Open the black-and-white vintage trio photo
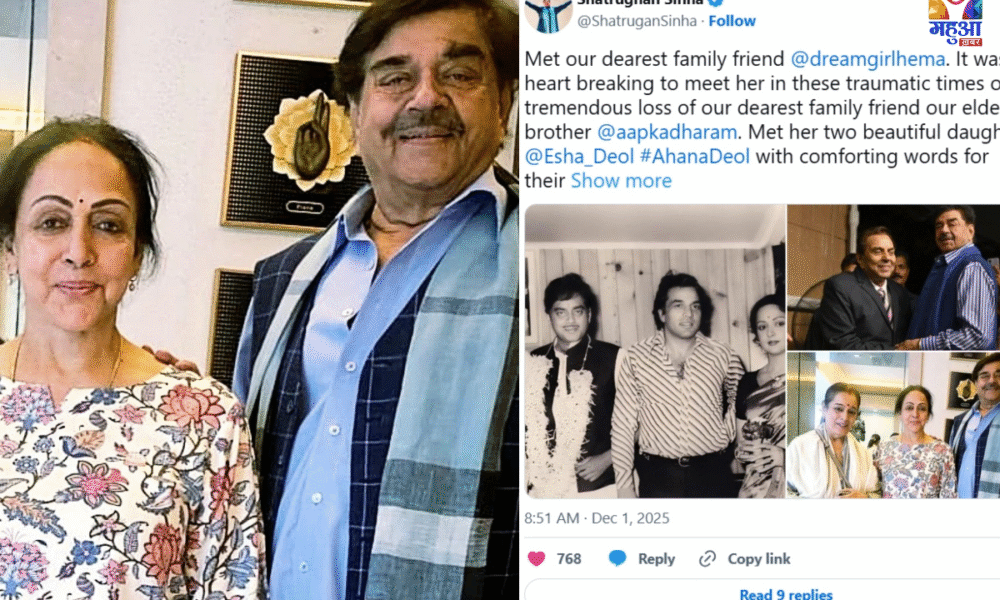The width and height of the screenshot is (1000, 600). point(654,351)
